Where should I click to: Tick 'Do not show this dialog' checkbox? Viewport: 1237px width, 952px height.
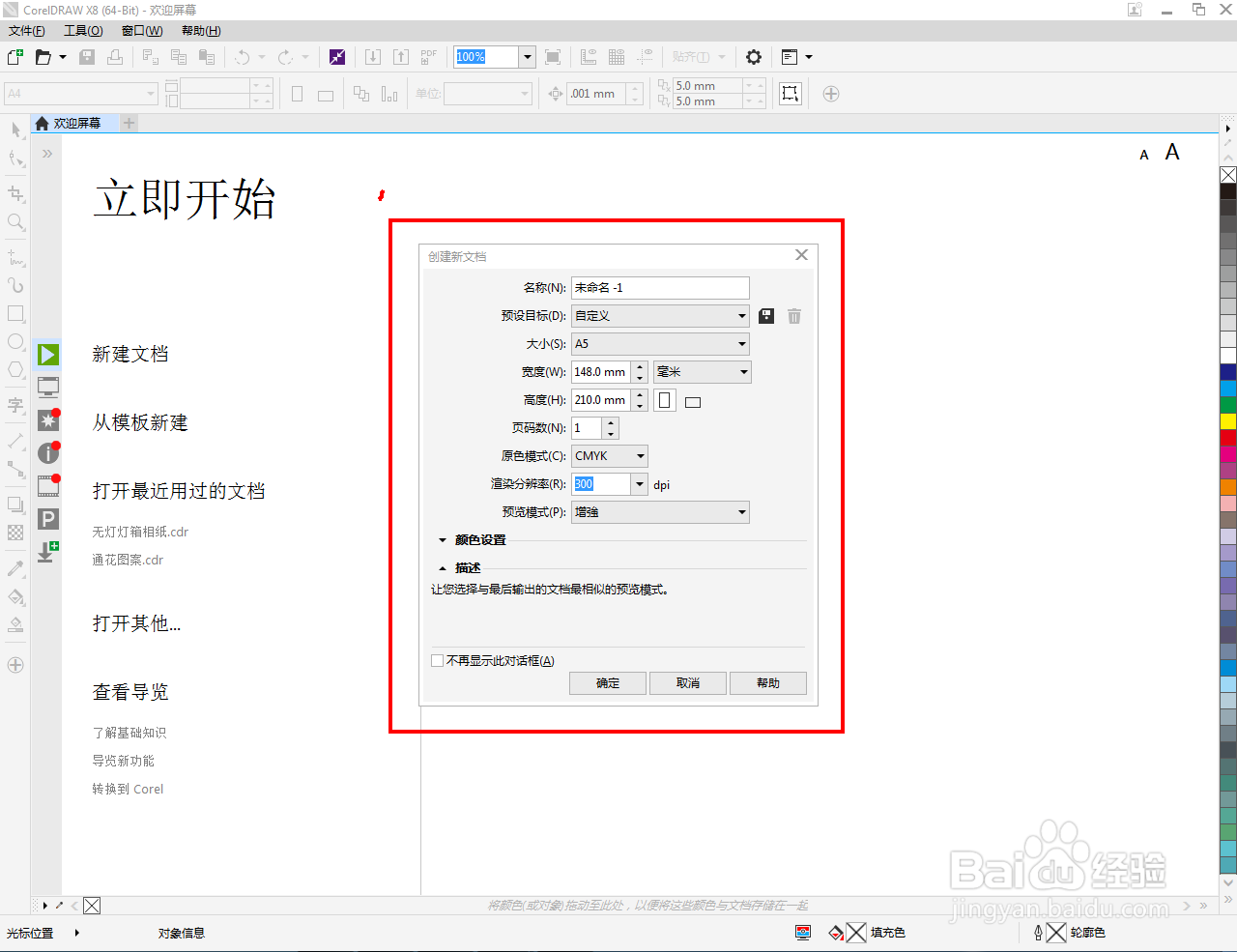[438, 661]
